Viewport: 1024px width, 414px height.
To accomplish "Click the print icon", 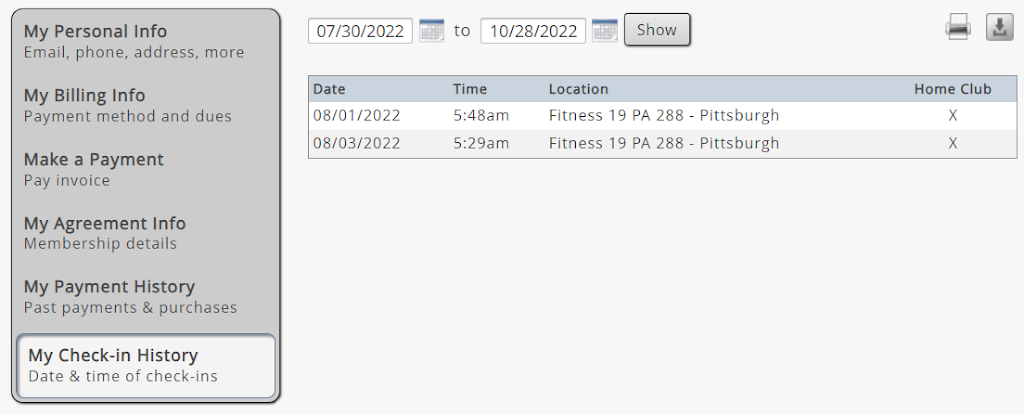I will point(958,28).
